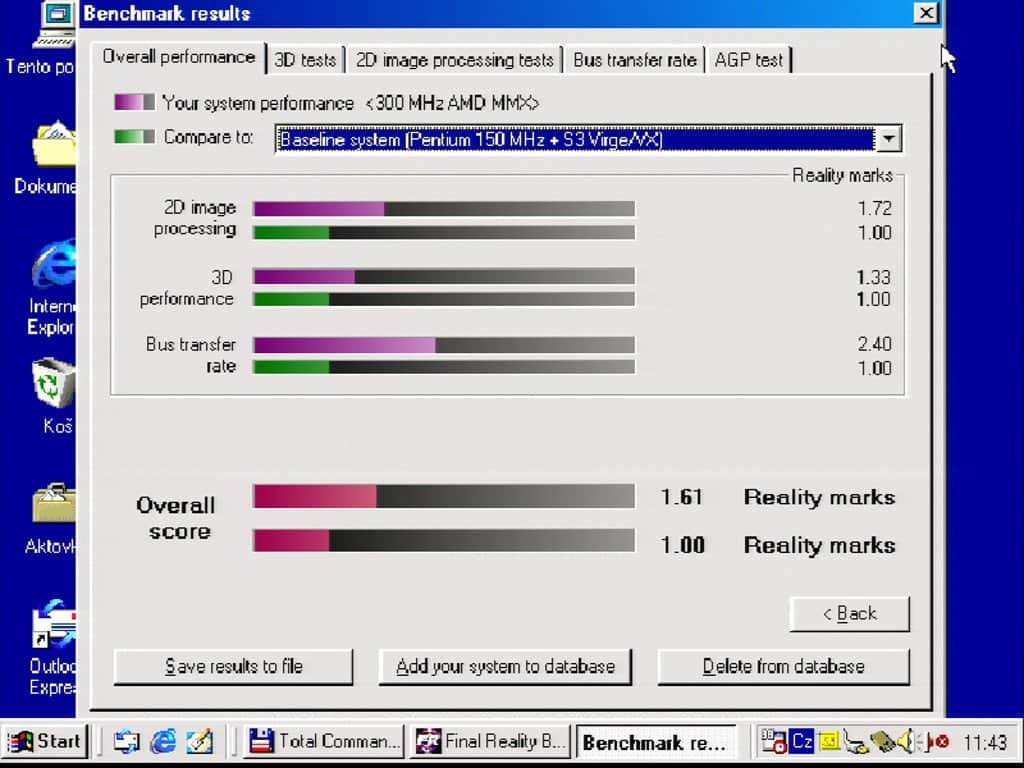The image size is (1024, 768).
Task: Expand the Compare to dropdown arrow
Action: pyautogui.click(x=888, y=139)
